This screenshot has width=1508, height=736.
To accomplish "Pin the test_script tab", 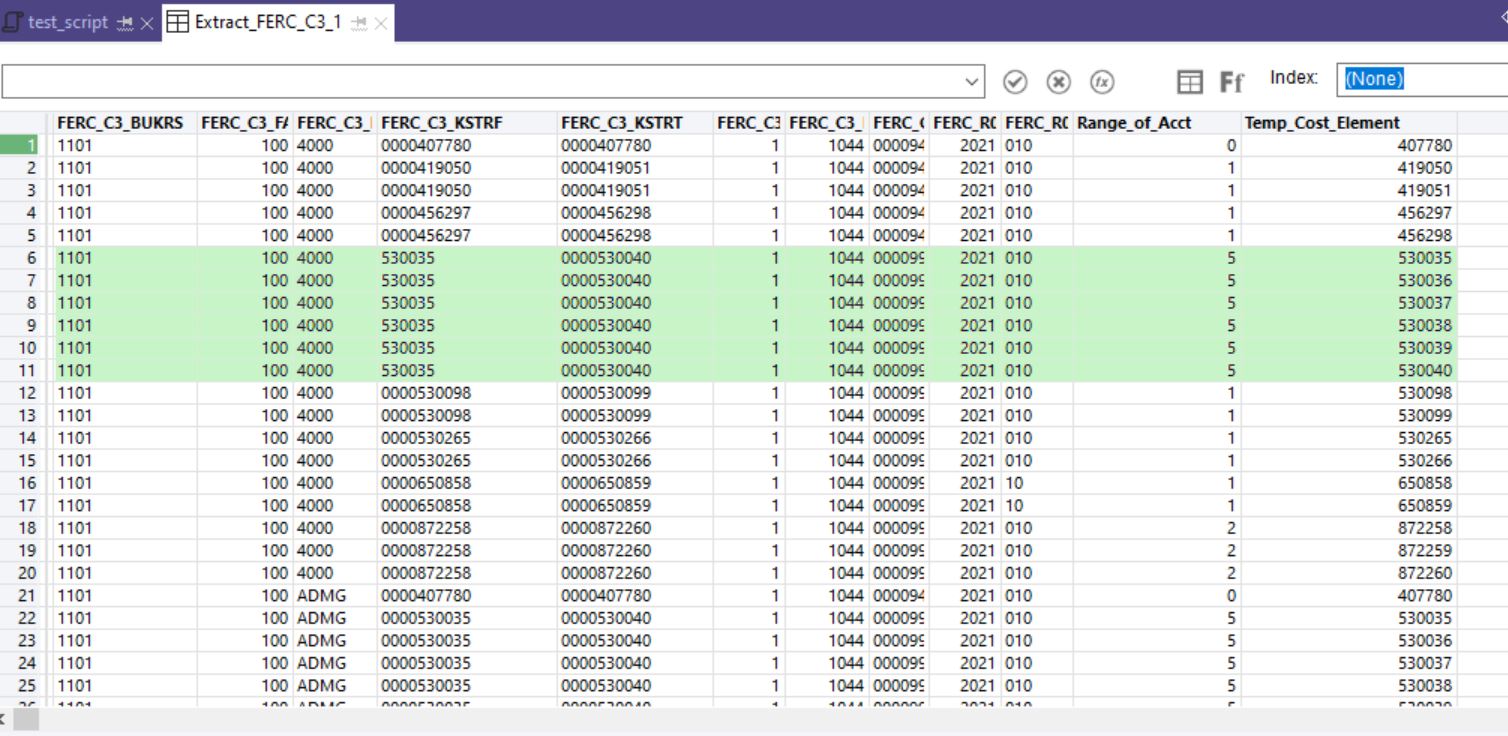I will click(125, 23).
